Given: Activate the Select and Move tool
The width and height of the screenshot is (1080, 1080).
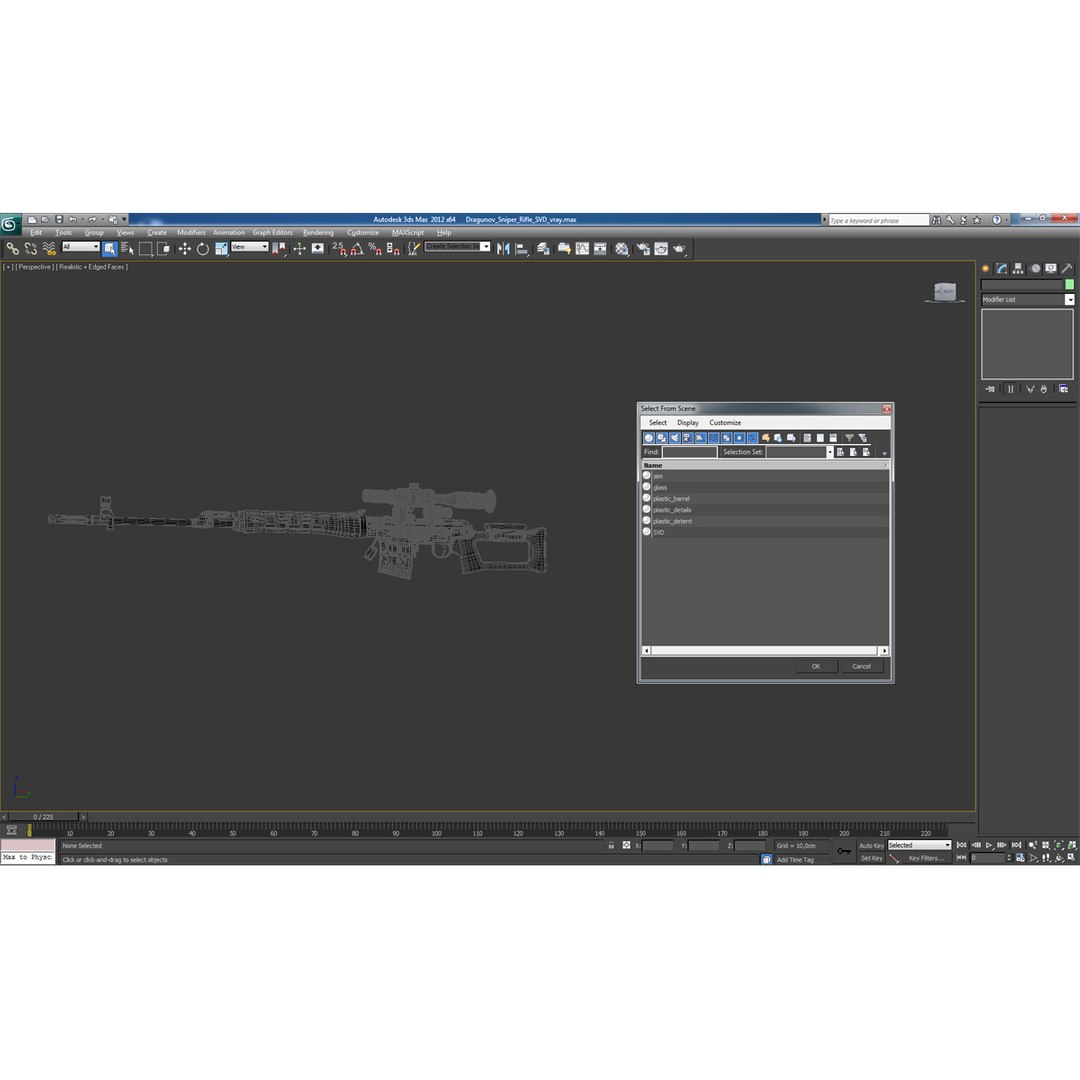Looking at the screenshot, I should point(185,249).
